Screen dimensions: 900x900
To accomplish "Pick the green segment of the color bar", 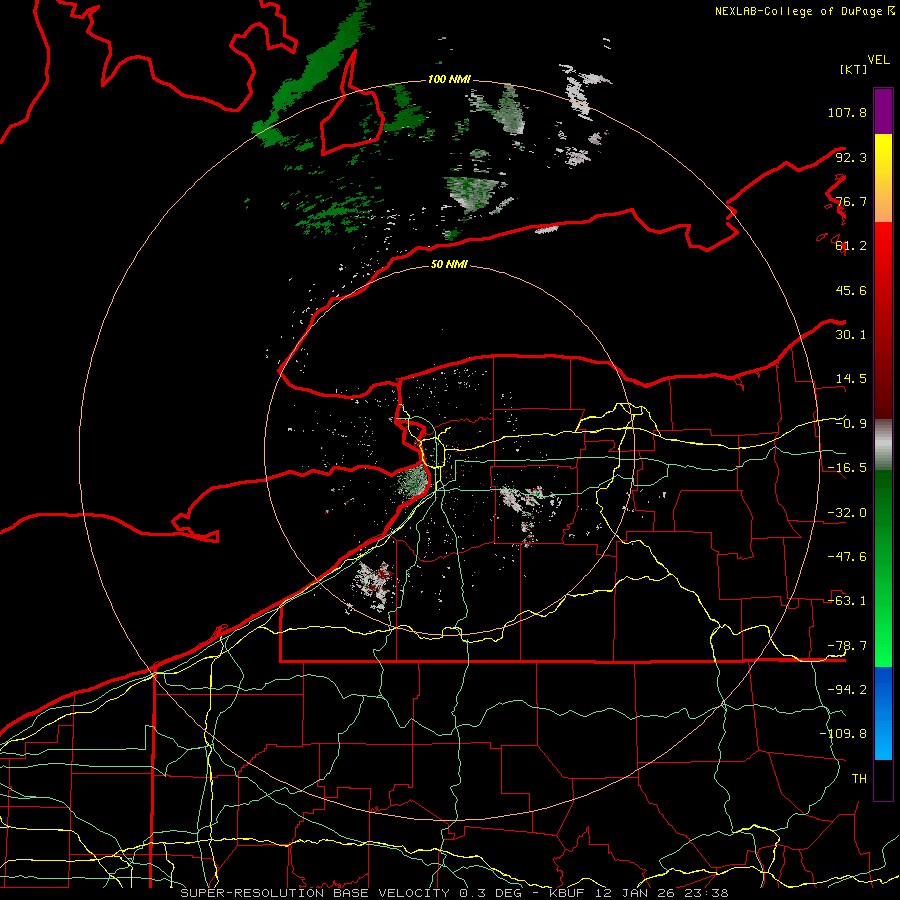I will click(883, 568).
